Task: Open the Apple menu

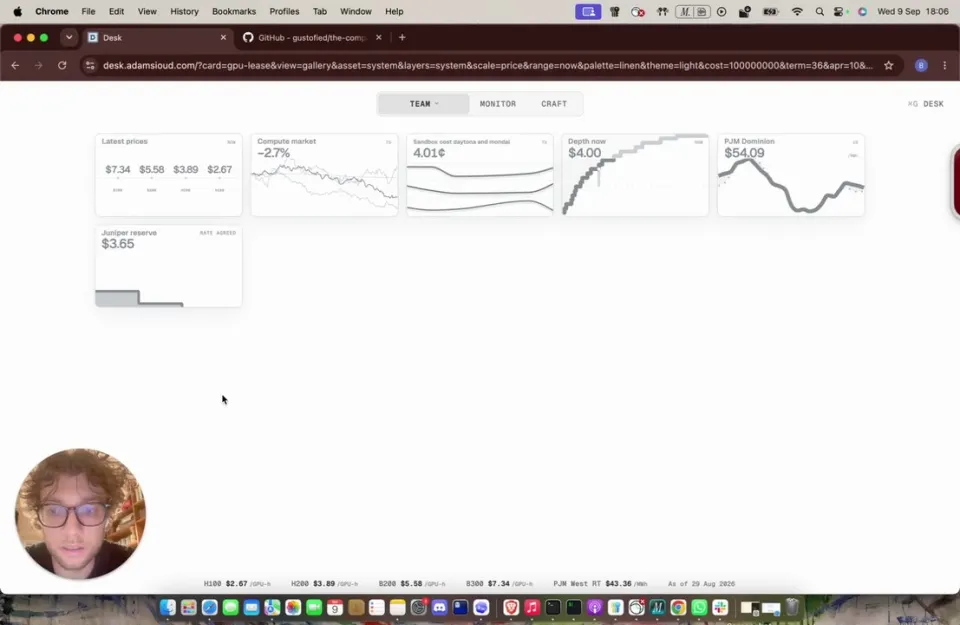Action: pos(17,12)
